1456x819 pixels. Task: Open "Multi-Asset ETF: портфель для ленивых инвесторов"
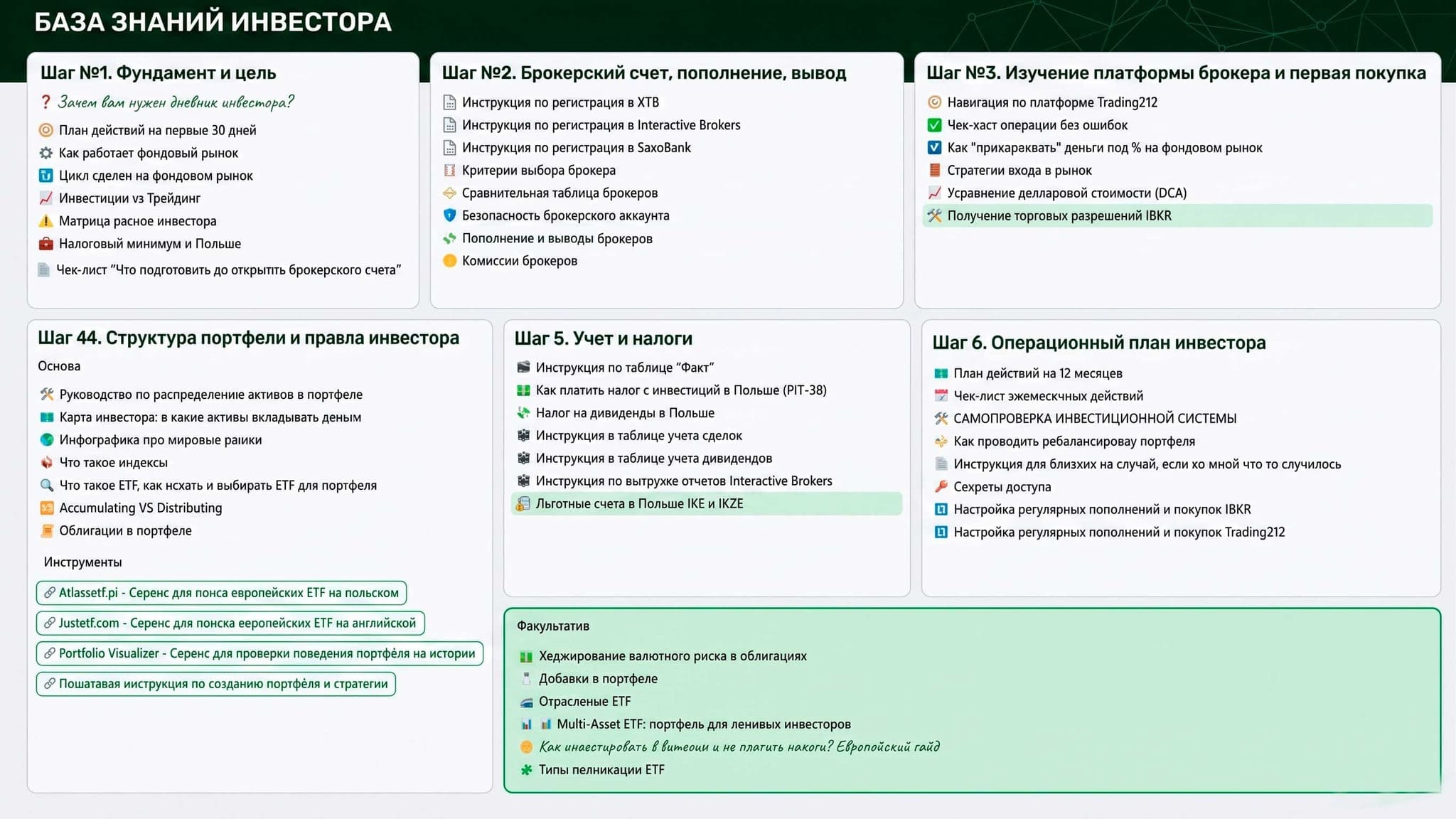[x=704, y=724]
